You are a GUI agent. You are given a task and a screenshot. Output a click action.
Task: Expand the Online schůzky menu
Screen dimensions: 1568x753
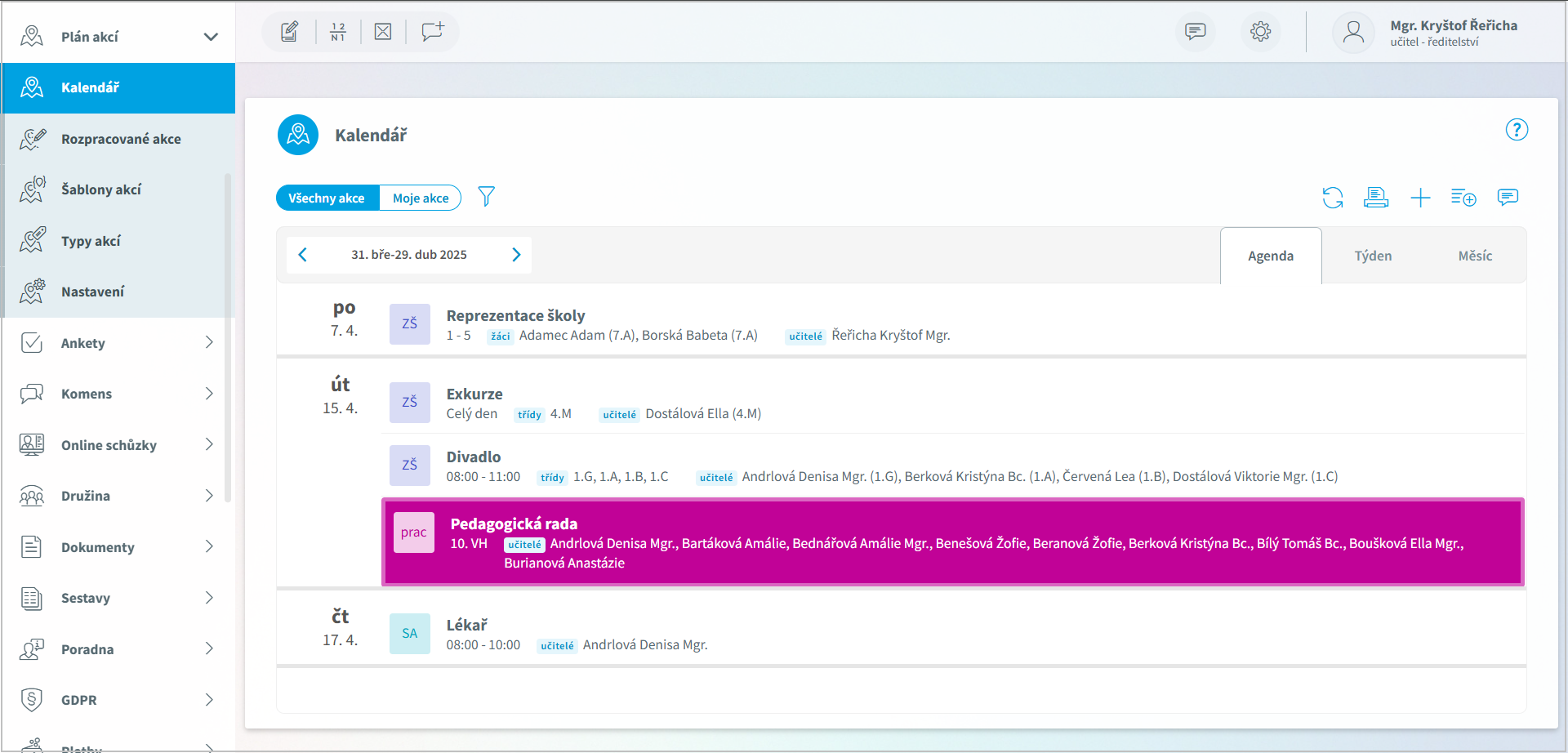pyautogui.click(x=118, y=445)
